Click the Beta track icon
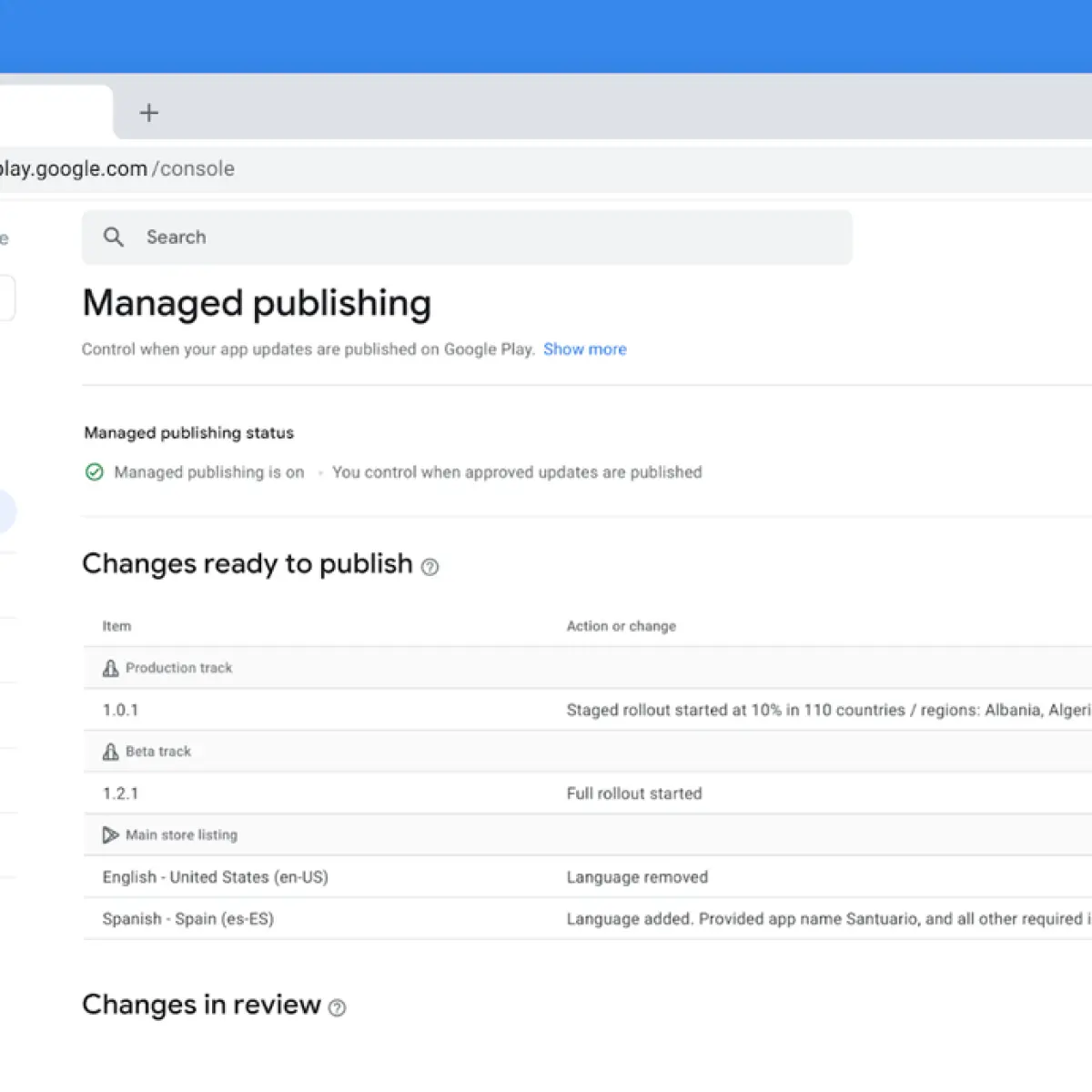The image size is (1092, 1092). pyautogui.click(x=111, y=752)
